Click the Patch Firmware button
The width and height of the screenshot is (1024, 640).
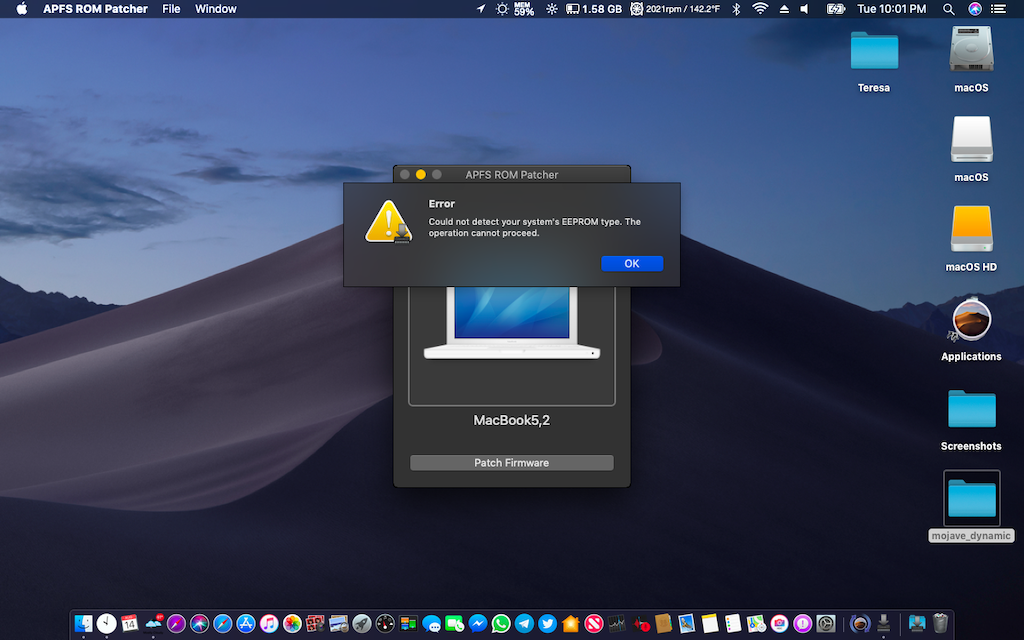[x=511, y=462]
